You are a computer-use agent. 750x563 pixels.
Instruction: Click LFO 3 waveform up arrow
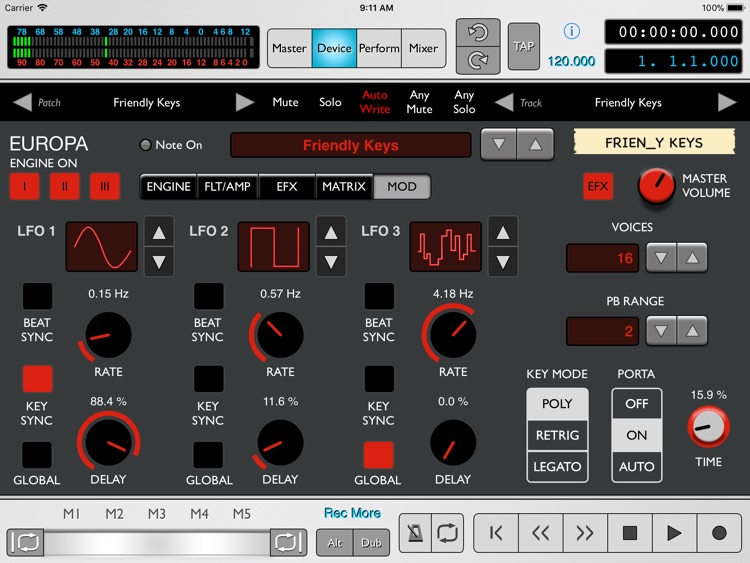503,232
